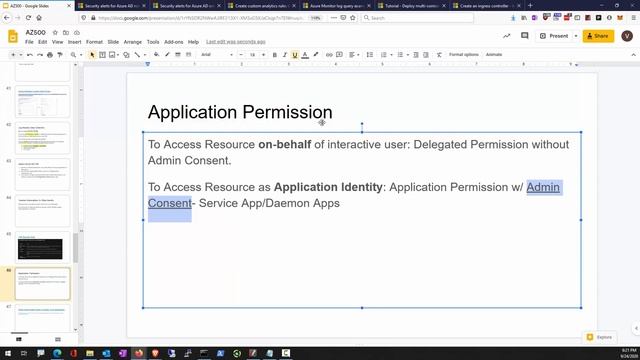Increase the font size with plus
The width and height of the screenshot is (640, 360).
pos(263,55)
